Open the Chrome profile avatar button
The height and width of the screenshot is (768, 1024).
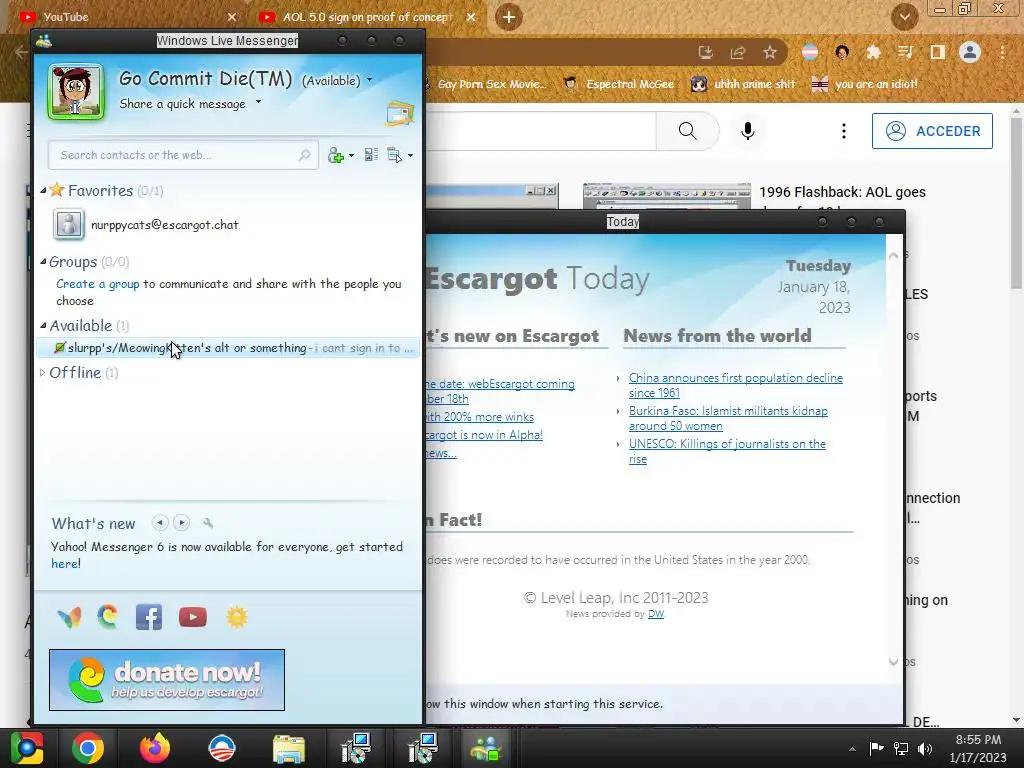pyautogui.click(x=970, y=52)
